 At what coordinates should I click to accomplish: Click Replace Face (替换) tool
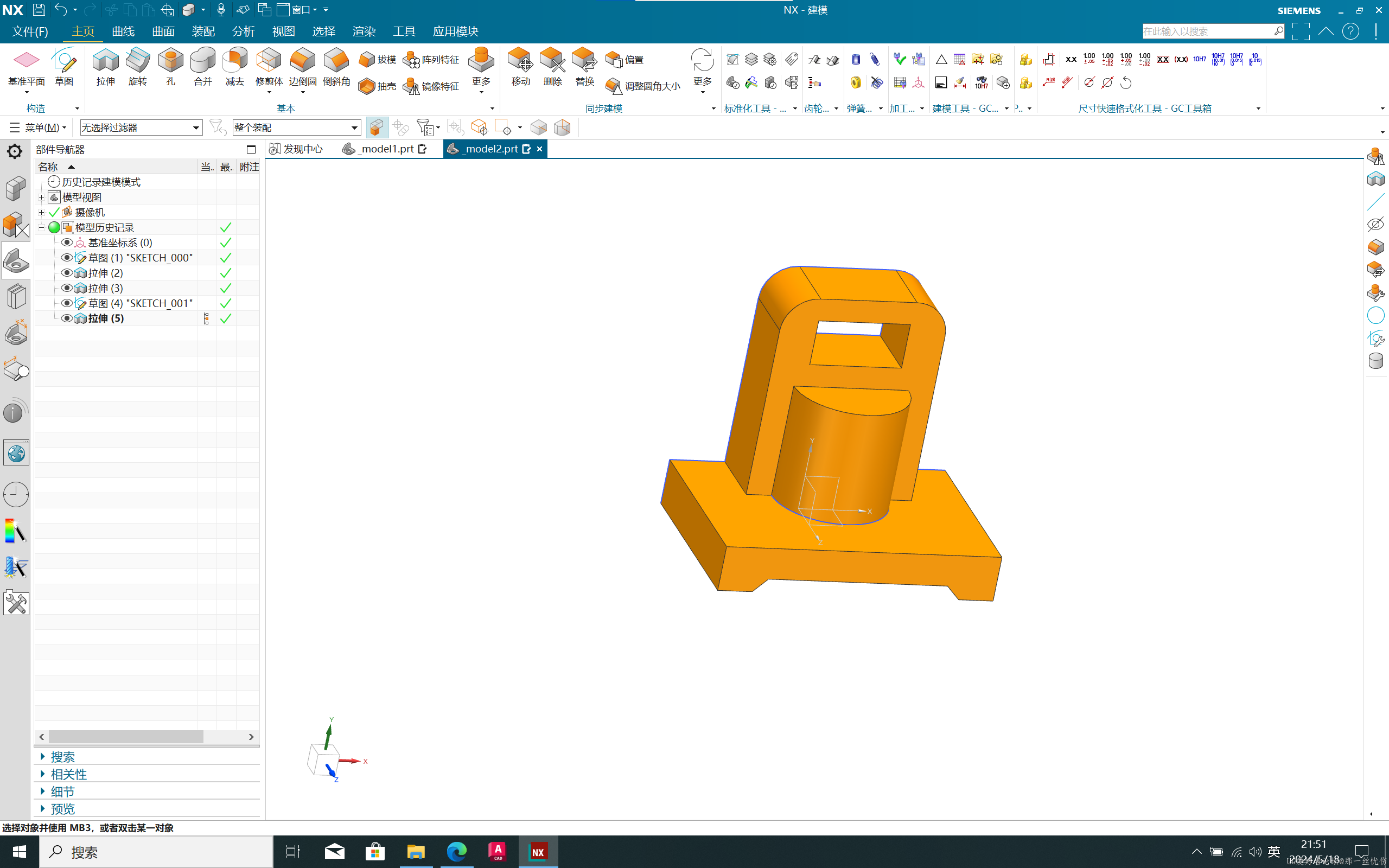(x=585, y=67)
